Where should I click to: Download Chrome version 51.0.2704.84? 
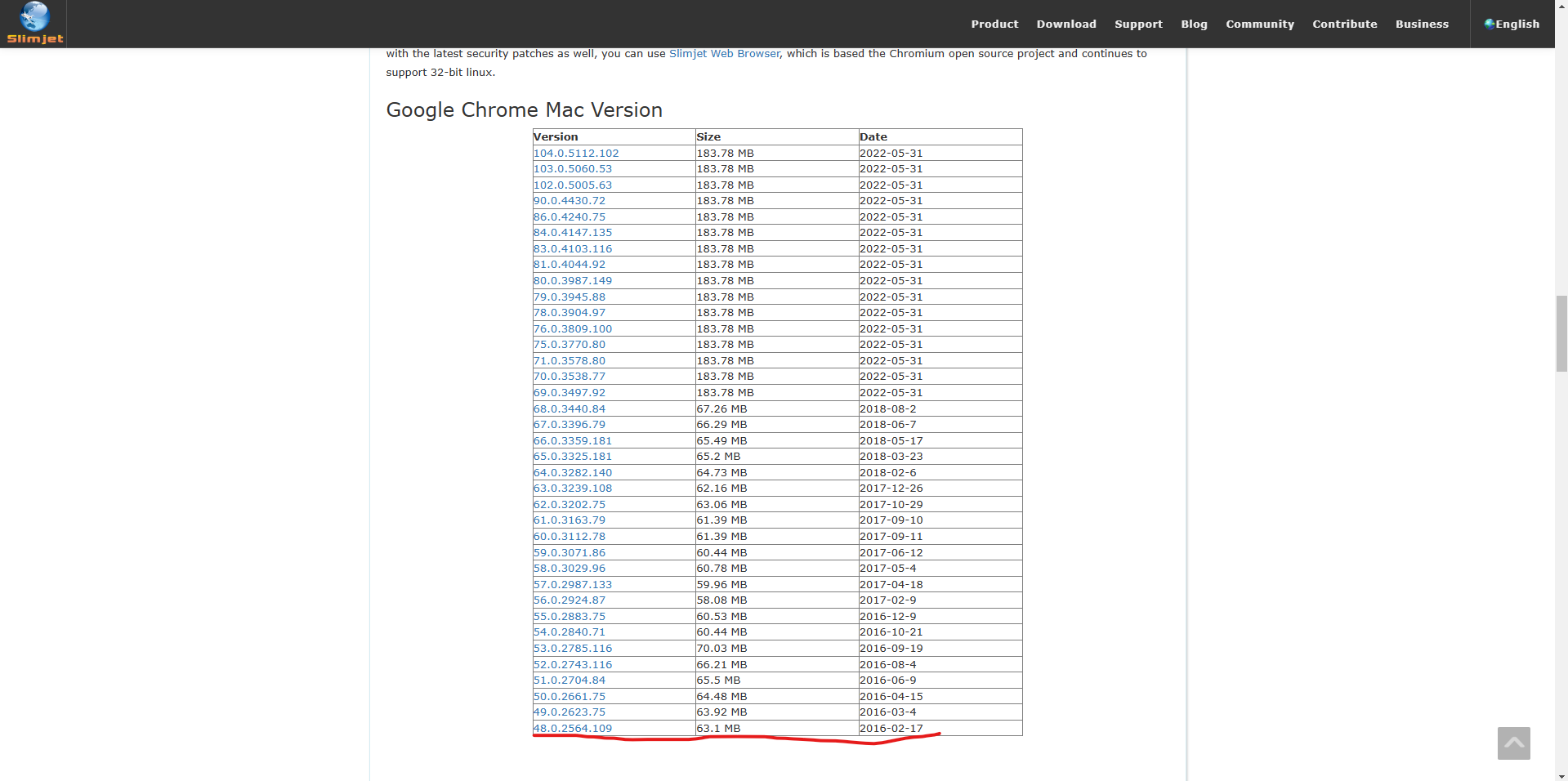click(570, 681)
